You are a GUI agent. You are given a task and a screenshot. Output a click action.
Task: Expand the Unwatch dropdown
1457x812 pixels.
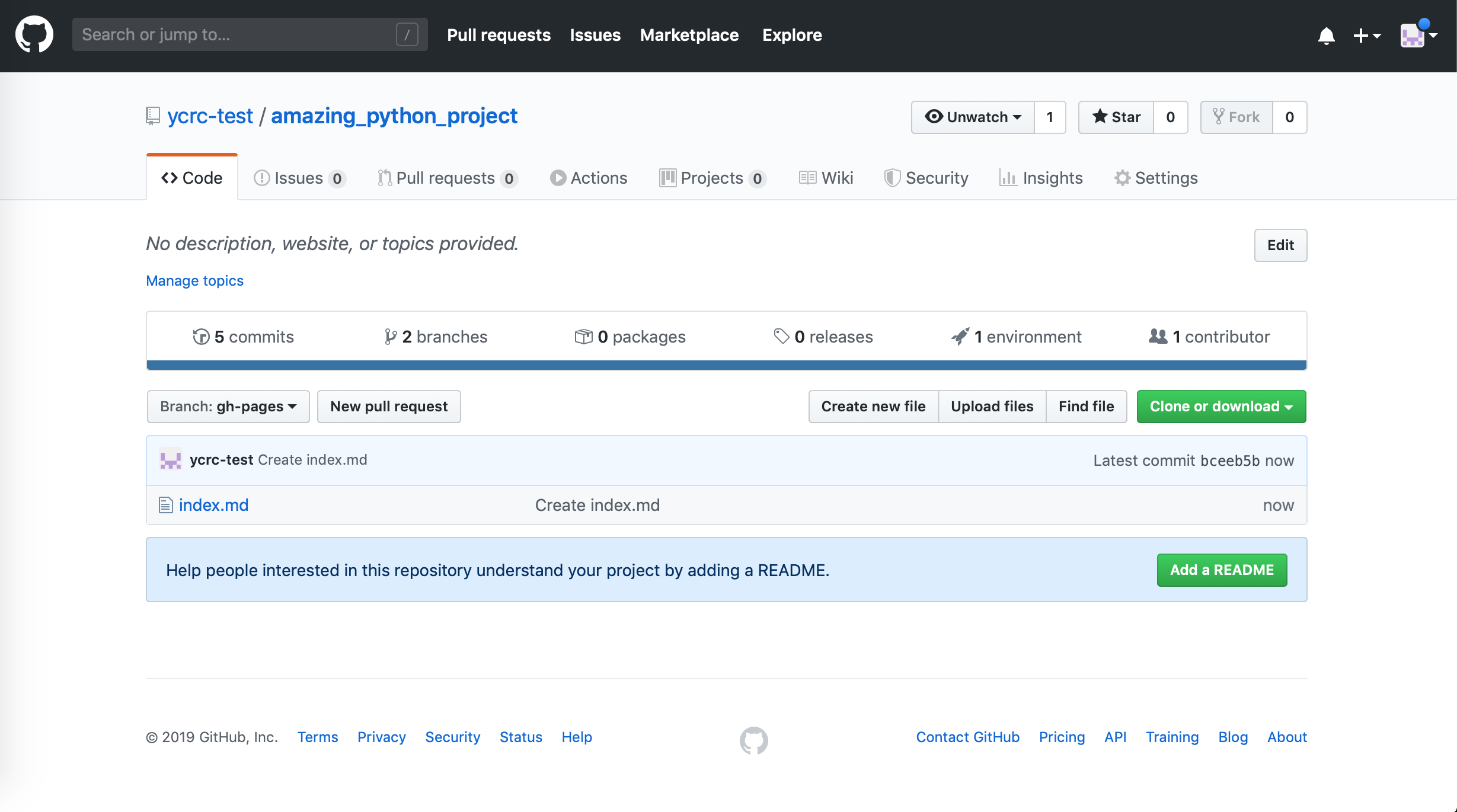tap(973, 117)
